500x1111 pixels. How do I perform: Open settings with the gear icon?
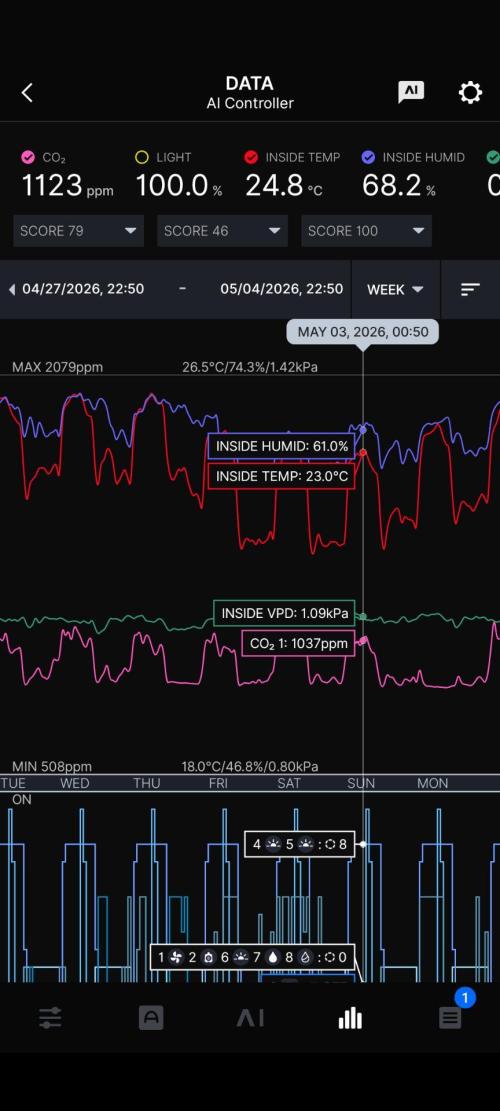coord(470,93)
